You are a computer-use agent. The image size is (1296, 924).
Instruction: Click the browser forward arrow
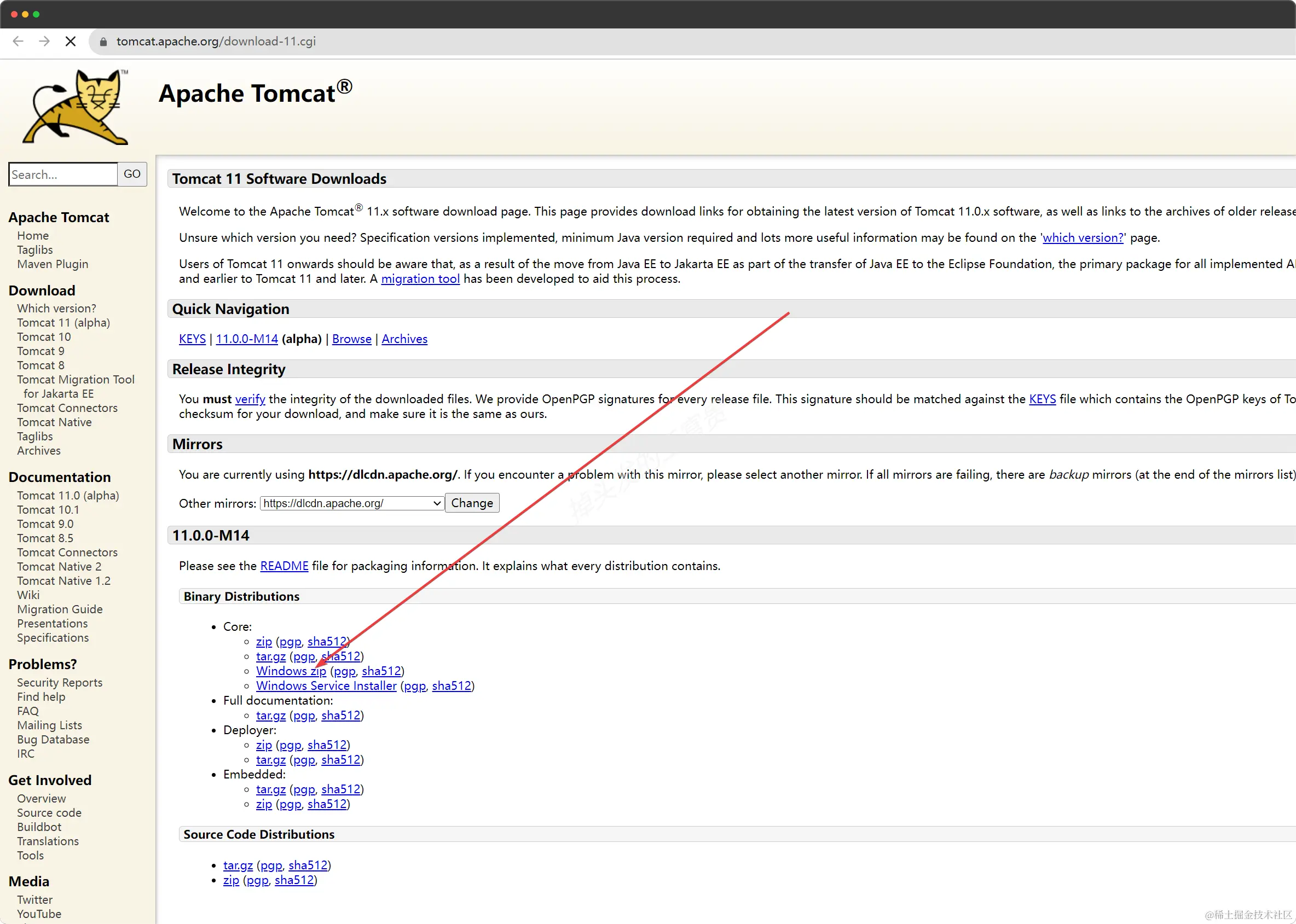tap(44, 42)
